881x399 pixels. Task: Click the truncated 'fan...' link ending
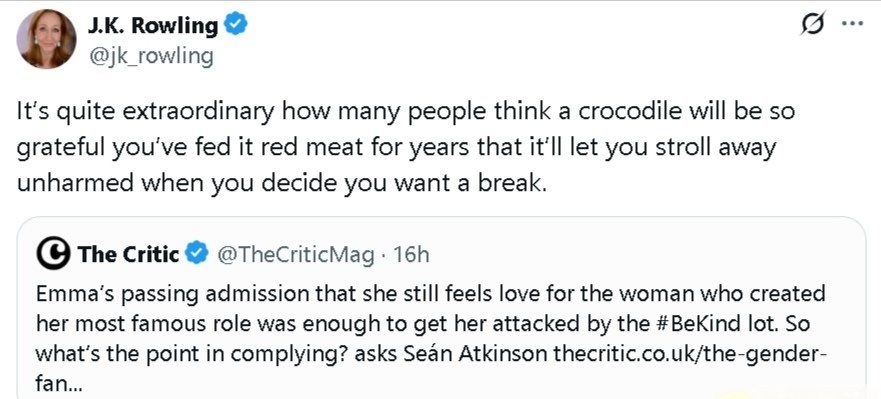59,386
